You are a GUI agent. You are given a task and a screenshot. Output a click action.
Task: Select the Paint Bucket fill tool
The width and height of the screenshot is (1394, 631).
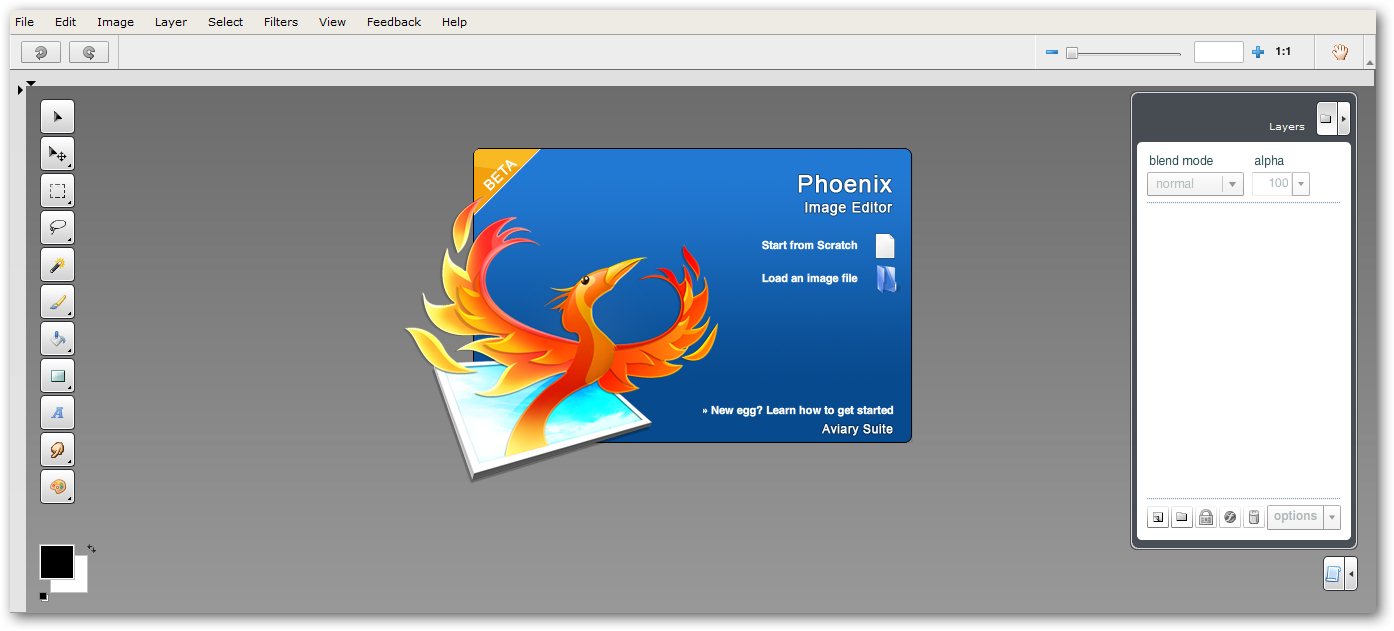click(x=57, y=339)
